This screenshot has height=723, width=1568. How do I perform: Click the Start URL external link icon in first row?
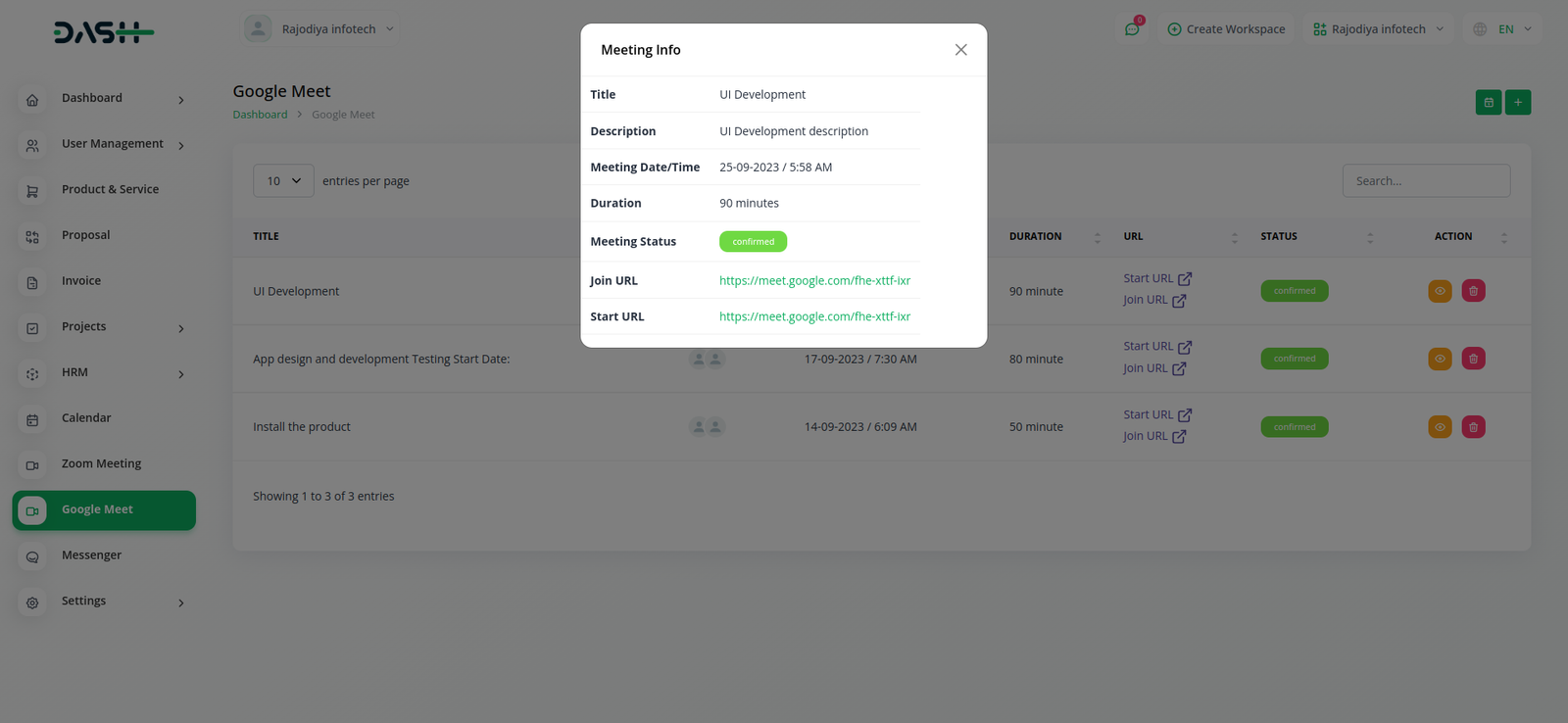click(1184, 279)
